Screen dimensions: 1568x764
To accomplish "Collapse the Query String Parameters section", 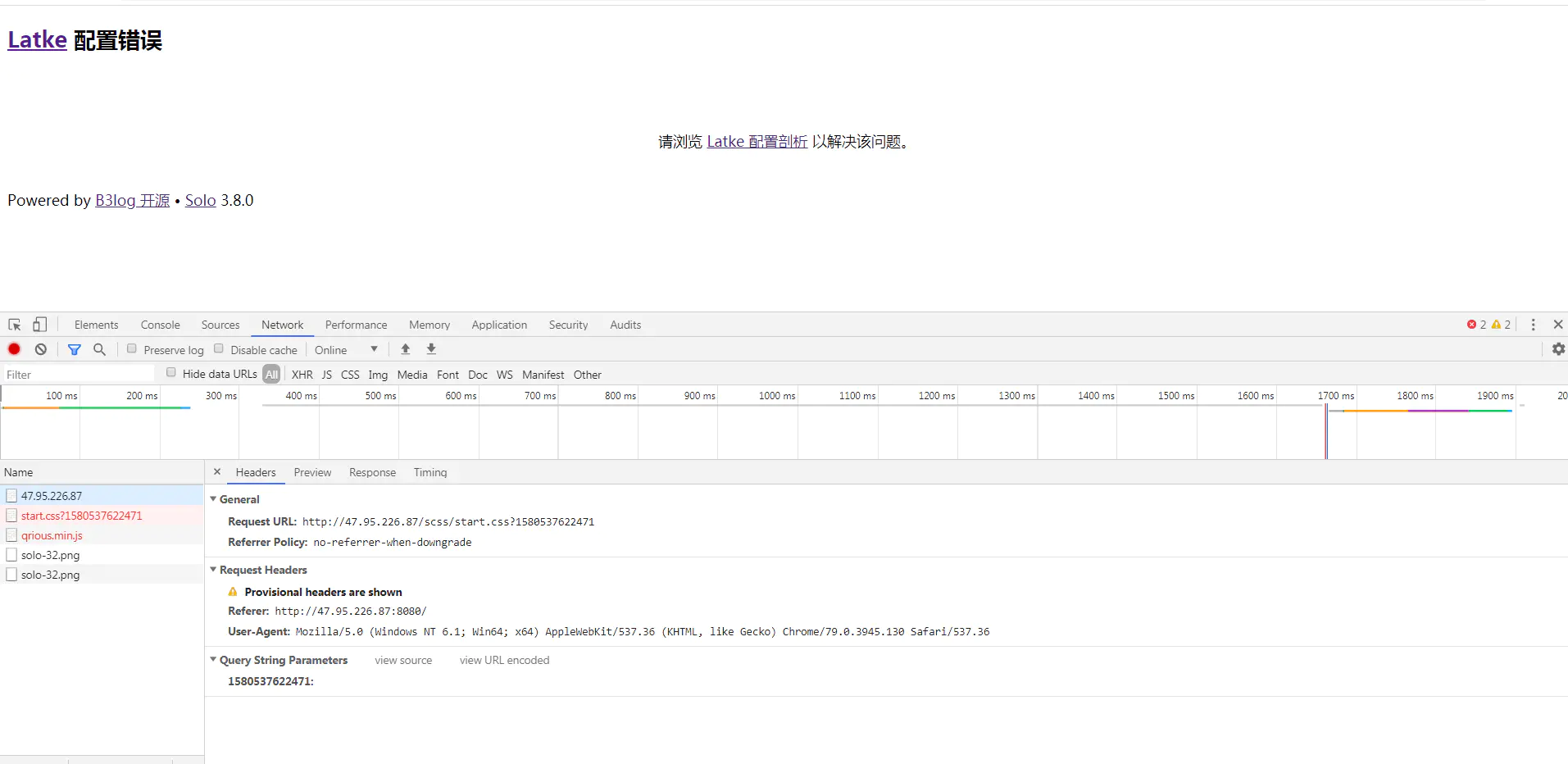I will 213,660.
